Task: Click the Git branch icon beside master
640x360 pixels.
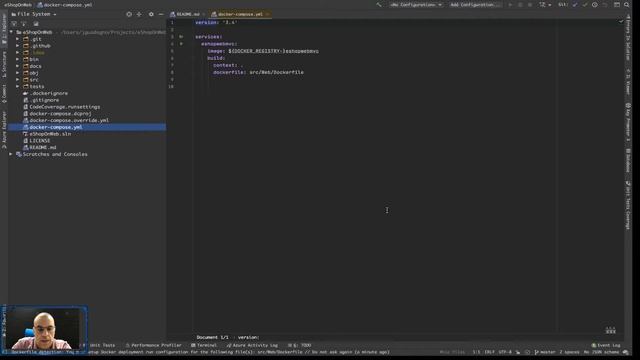Action: coord(536,352)
